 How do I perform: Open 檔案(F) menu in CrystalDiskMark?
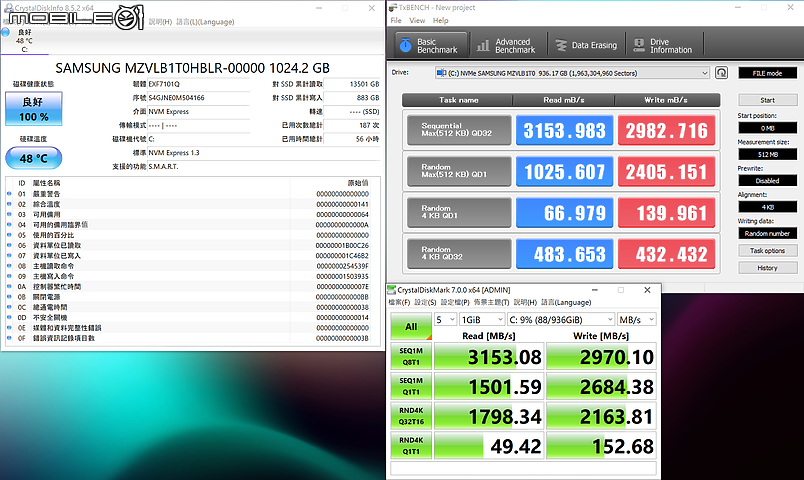click(x=399, y=303)
